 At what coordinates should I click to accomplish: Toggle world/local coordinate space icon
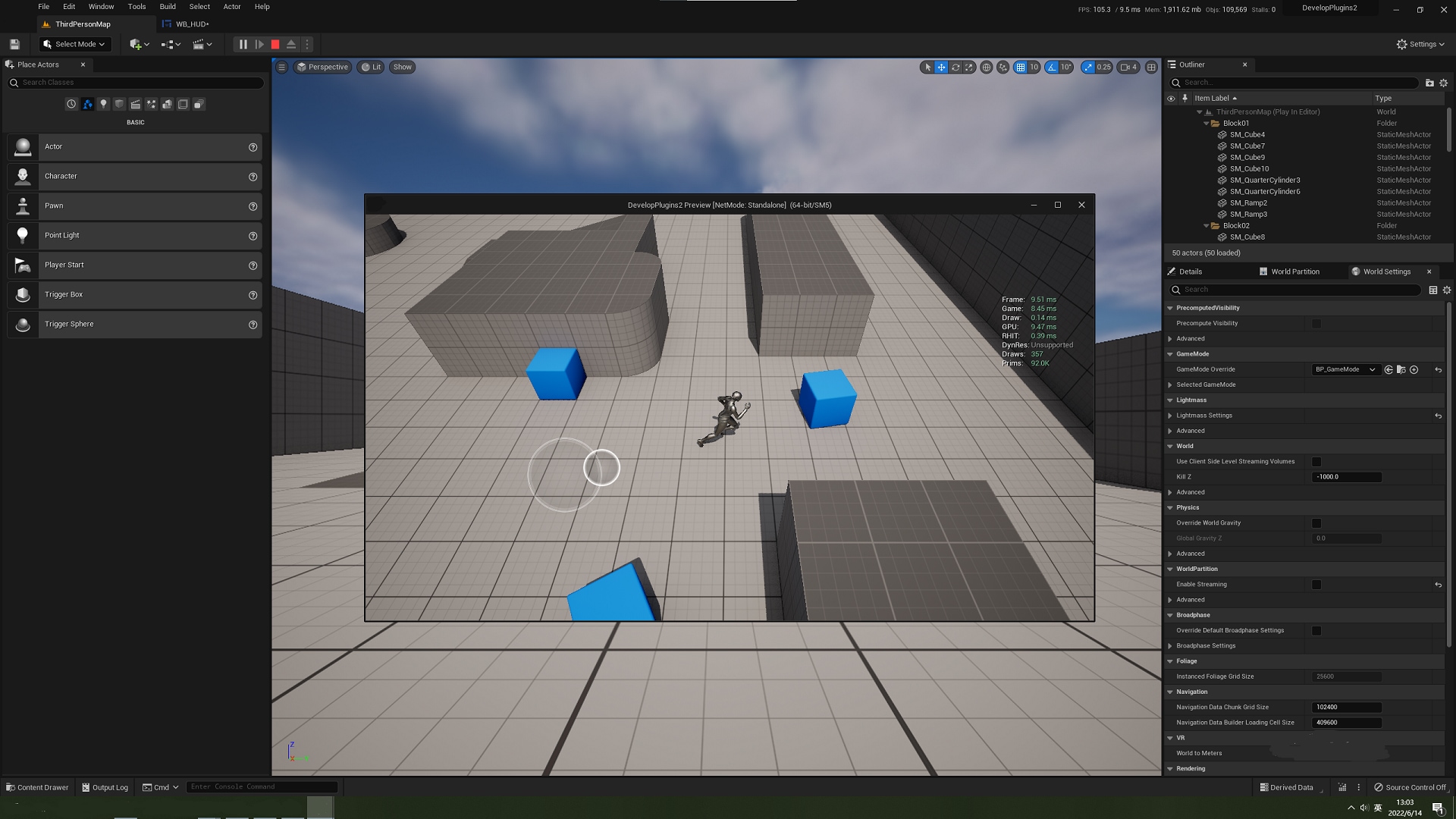[986, 67]
